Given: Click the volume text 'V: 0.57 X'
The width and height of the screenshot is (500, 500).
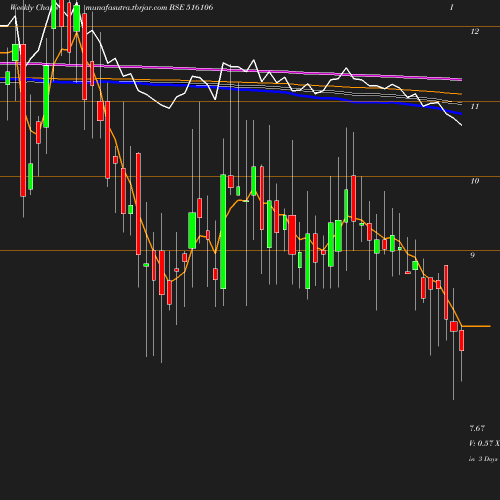Looking at the screenshot, I should [484, 443].
